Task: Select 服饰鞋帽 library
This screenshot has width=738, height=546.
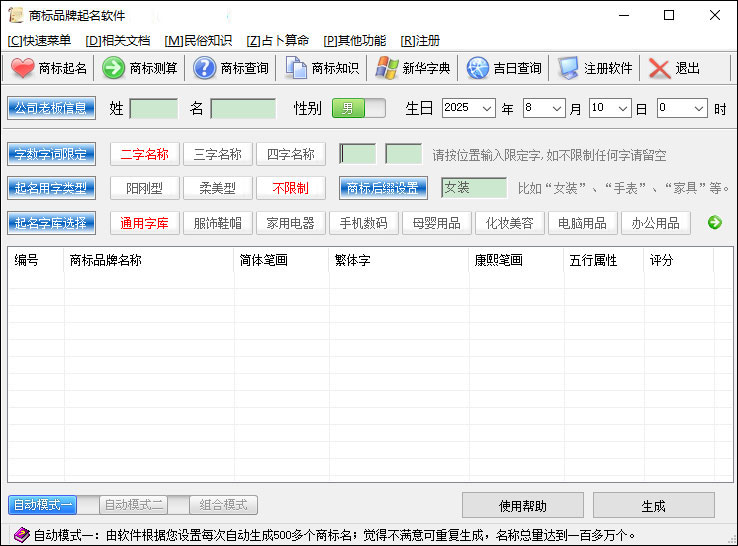Action: pos(217,223)
